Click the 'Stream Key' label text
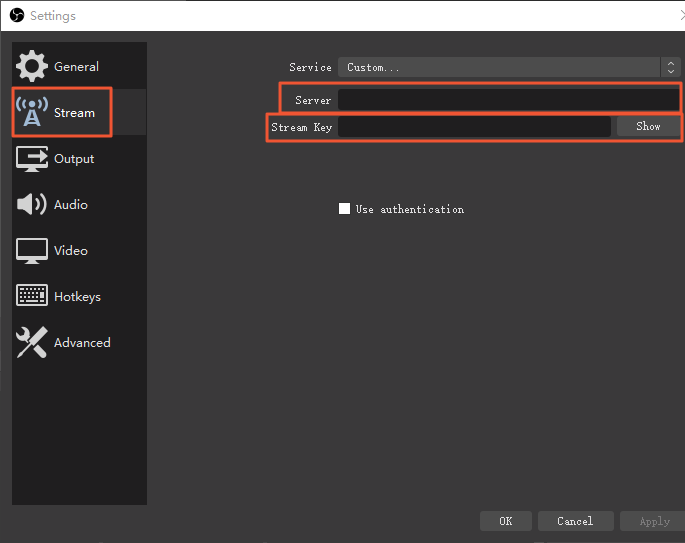Viewport: 685px width, 543px height. pyautogui.click(x=301, y=127)
